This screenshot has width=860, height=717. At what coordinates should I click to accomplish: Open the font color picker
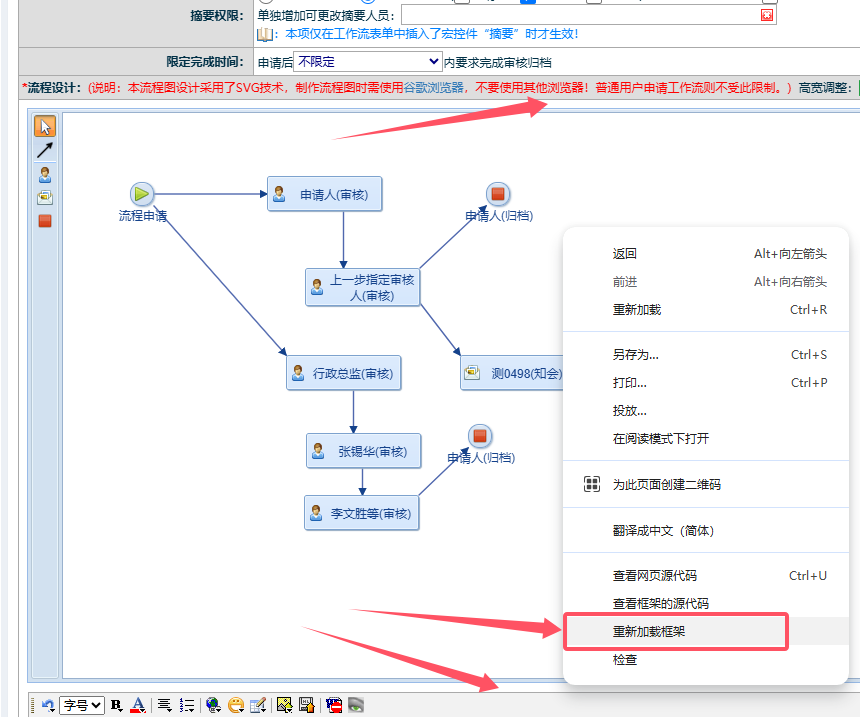click(x=138, y=705)
